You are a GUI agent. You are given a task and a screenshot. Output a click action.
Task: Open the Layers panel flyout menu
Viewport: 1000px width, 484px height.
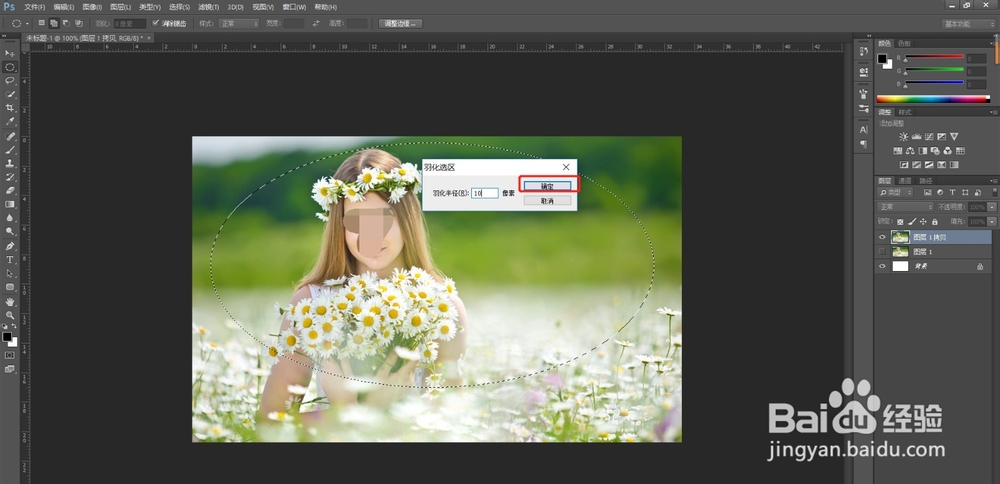coord(994,180)
